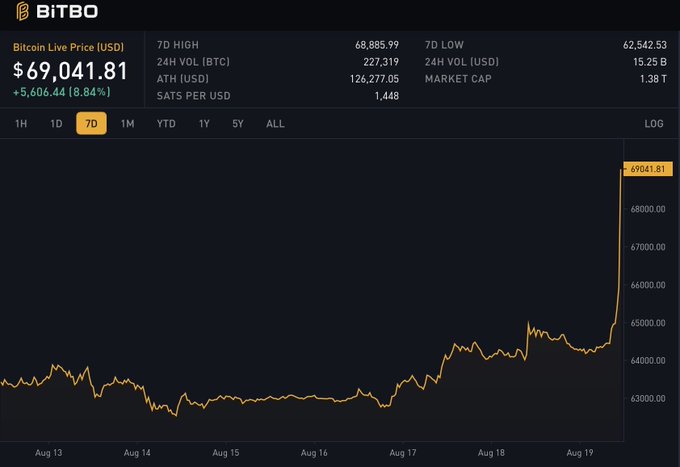Screen dimensions: 680x467
Task: Click the MARKET CAP value 1.38 T
Action: coord(654,79)
